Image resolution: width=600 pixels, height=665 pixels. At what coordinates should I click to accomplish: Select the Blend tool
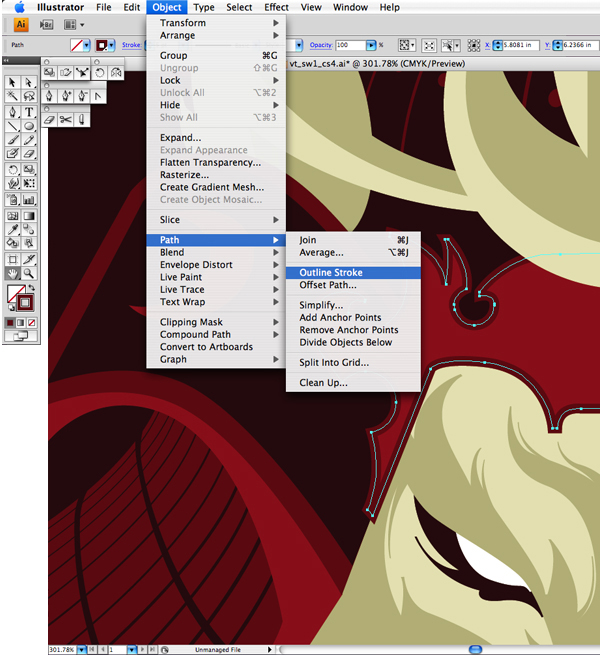28,229
